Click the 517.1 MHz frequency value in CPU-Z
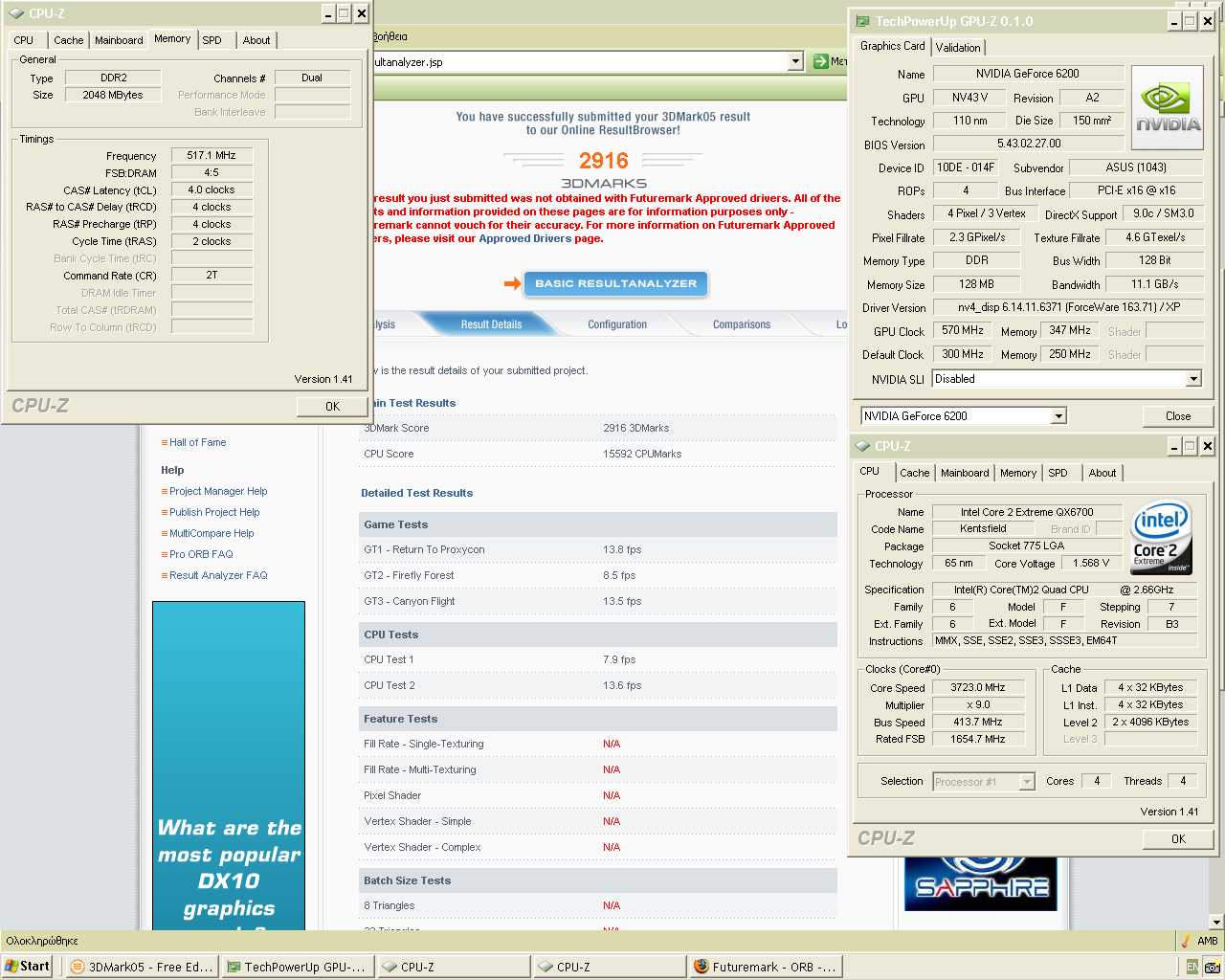Image resolution: width=1225 pixels, height=980 pixels. (212, 155)
